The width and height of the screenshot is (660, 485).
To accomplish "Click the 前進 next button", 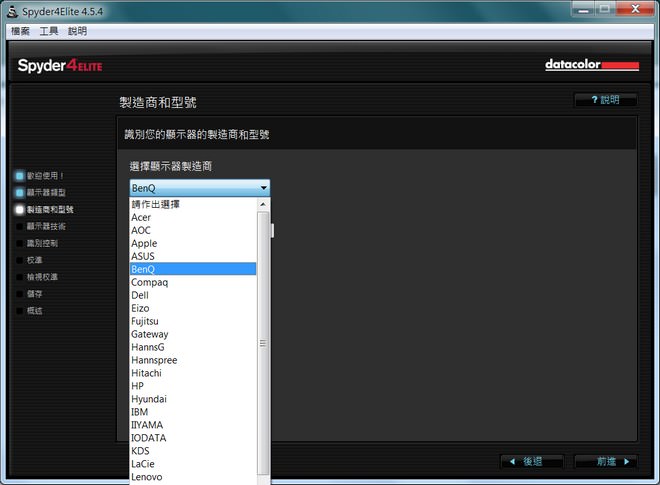I will point(606,461).
